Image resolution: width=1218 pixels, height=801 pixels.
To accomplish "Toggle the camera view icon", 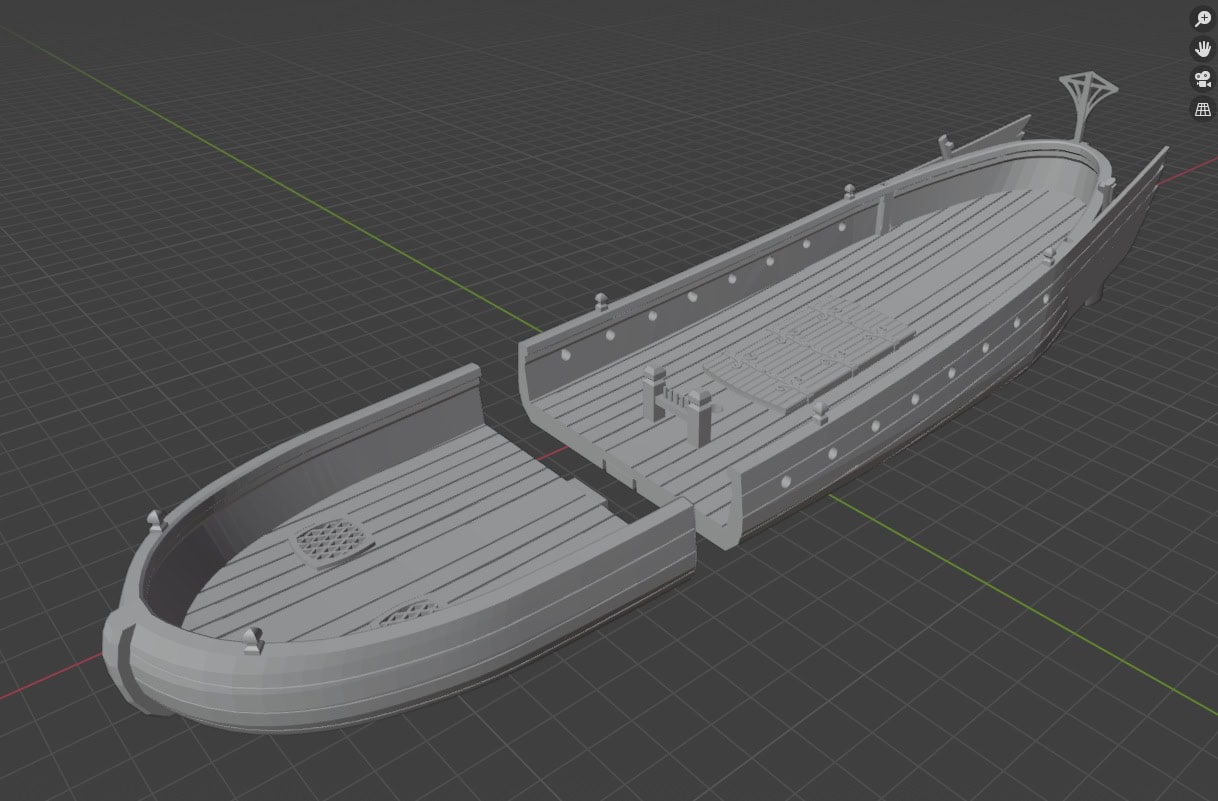I will (x=1203, y=79).
